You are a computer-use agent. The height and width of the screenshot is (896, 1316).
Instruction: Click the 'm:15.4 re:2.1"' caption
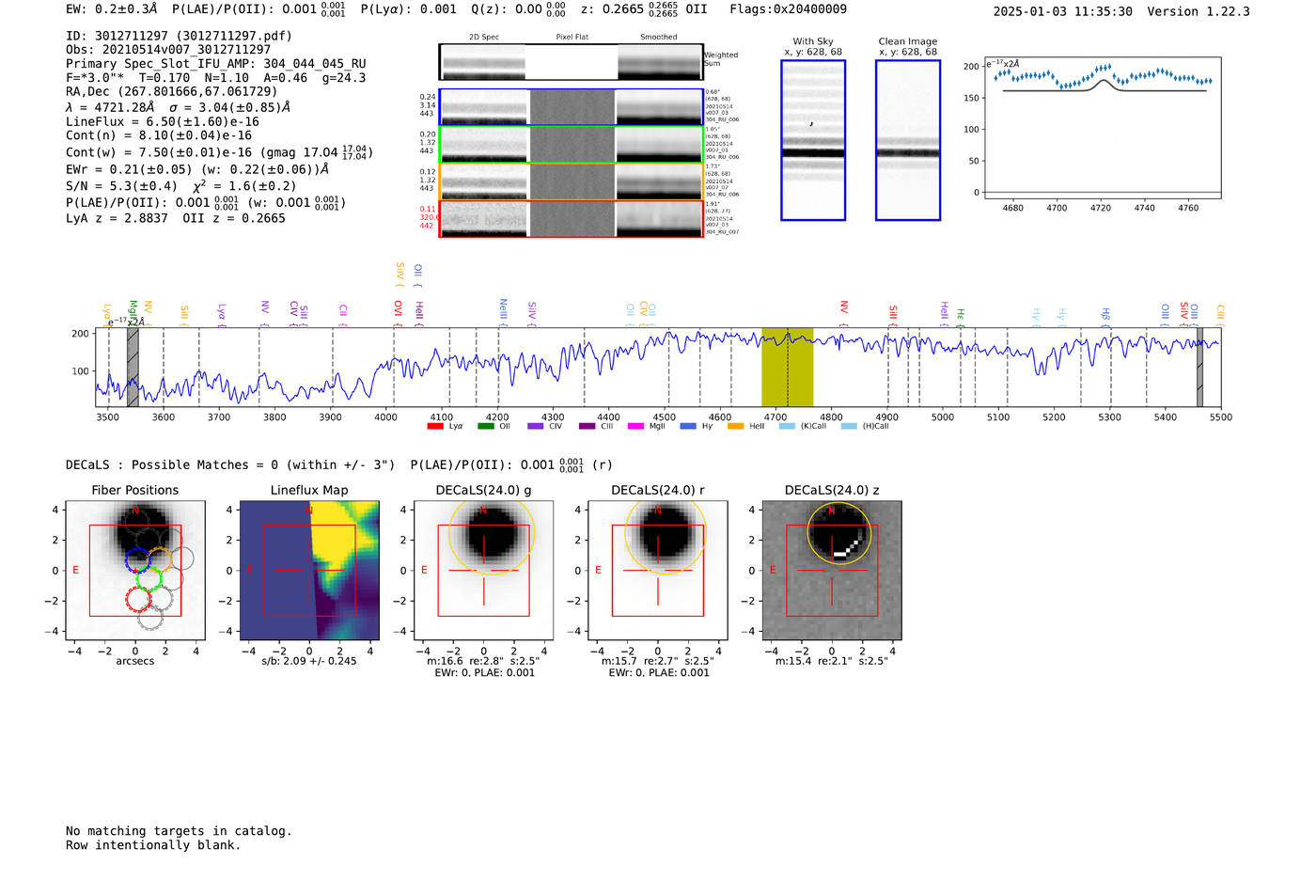pyautogui.click(x=832, y=661)
